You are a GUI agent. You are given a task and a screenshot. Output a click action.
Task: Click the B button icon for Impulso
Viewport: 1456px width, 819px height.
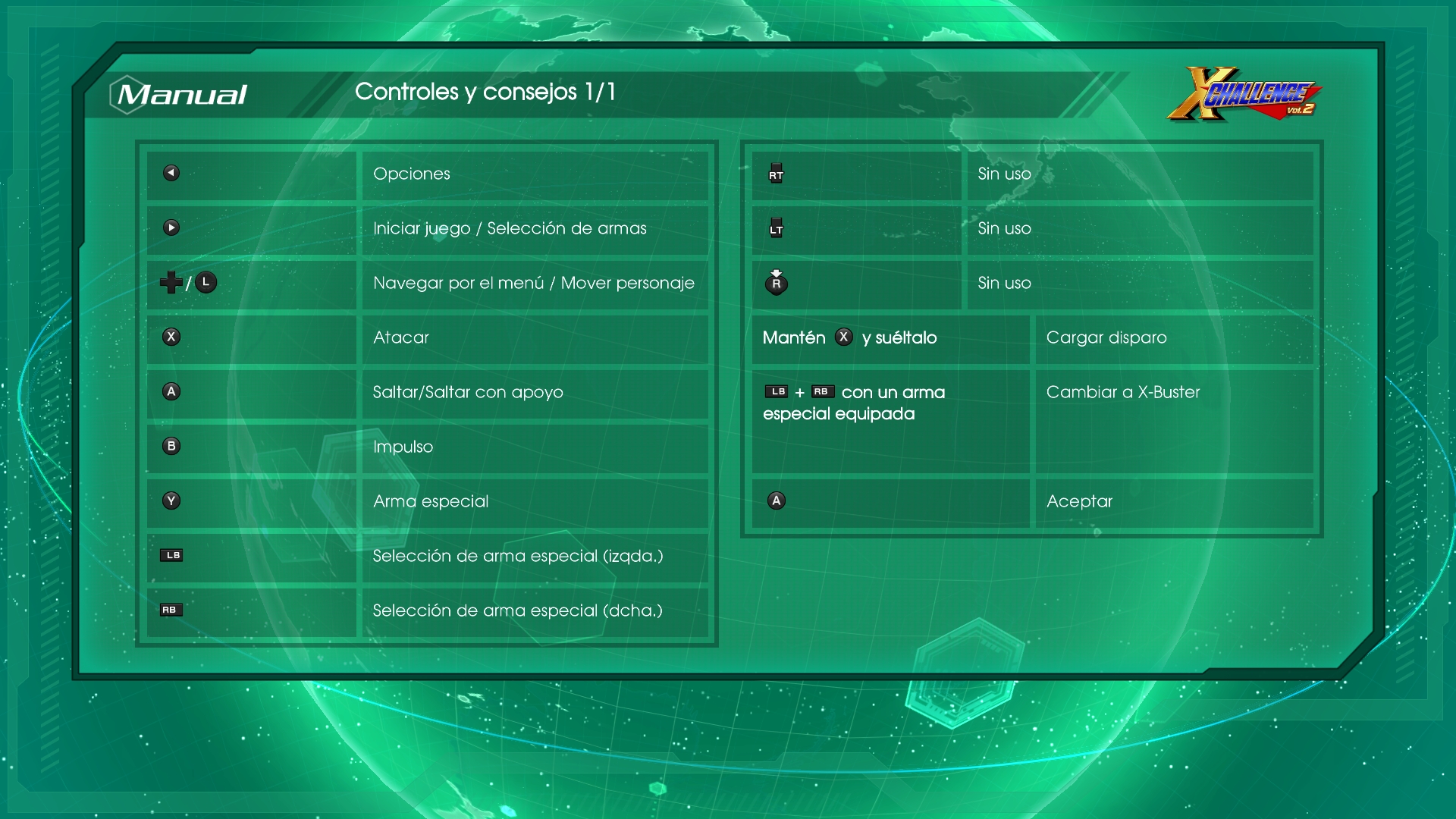(171, 446)
